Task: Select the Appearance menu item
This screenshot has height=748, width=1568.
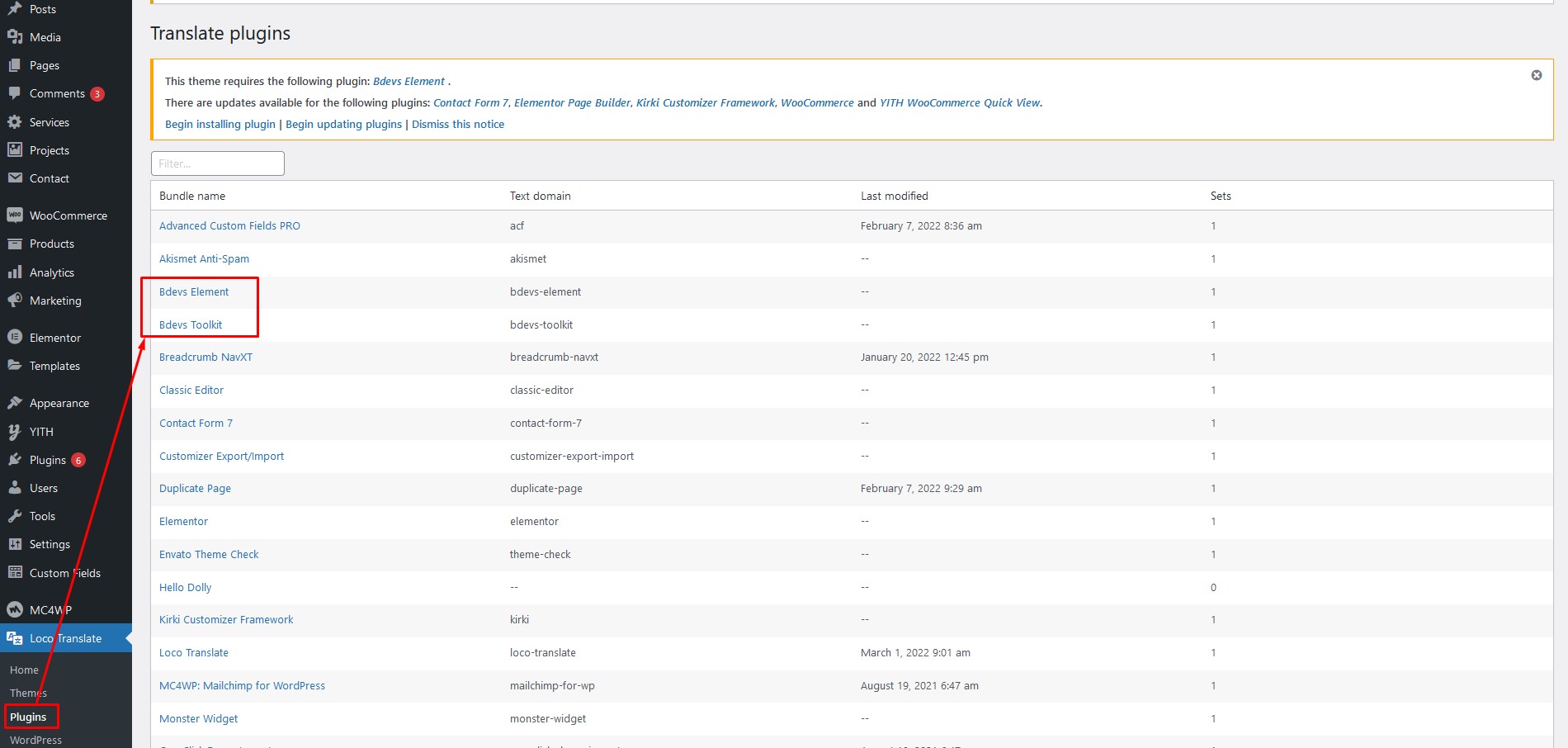Action: (x=59, y=403)
